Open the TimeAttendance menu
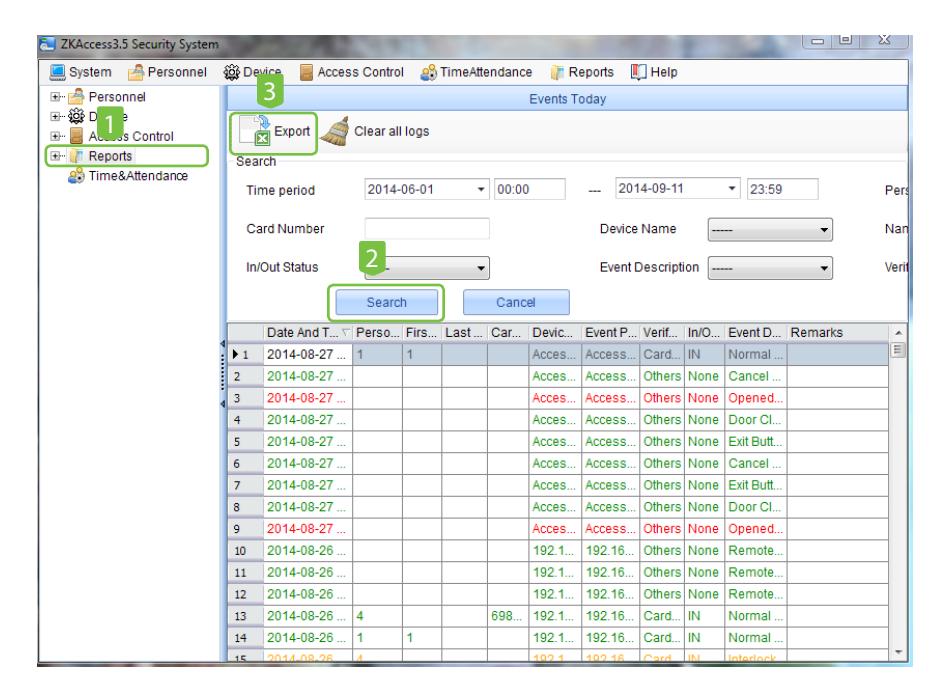Image resolution: width=946 pixels, height=700 pixels. point(476,72)
